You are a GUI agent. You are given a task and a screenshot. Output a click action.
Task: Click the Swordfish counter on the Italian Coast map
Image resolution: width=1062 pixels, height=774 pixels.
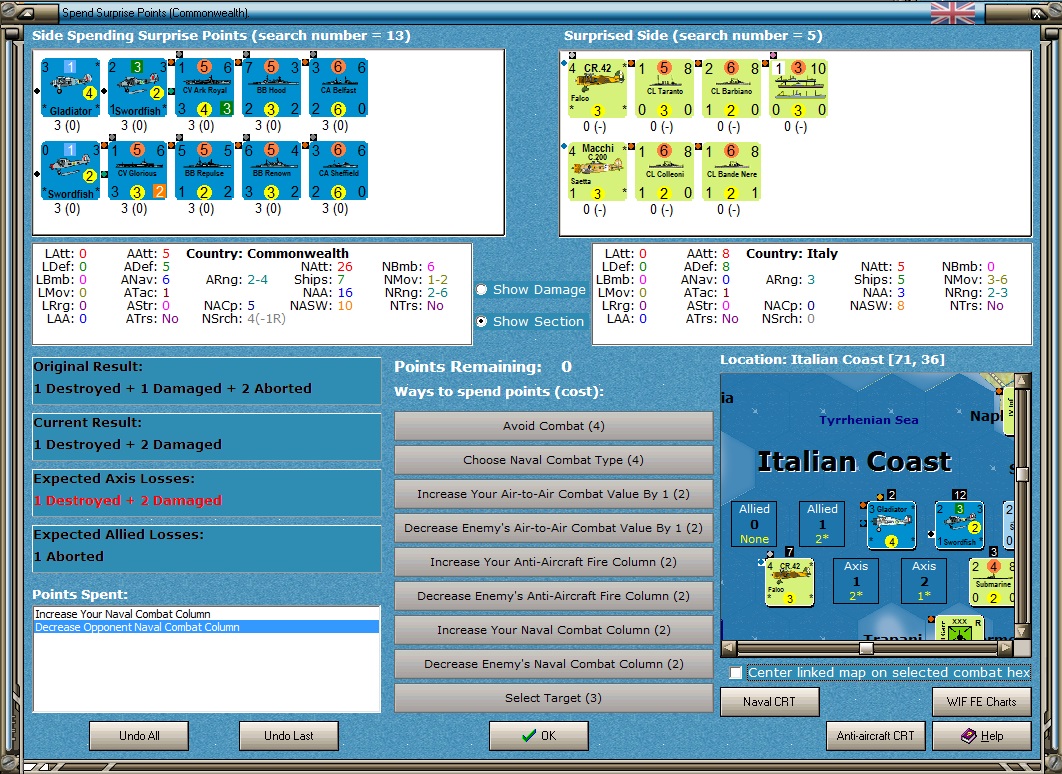click(959, 525)
